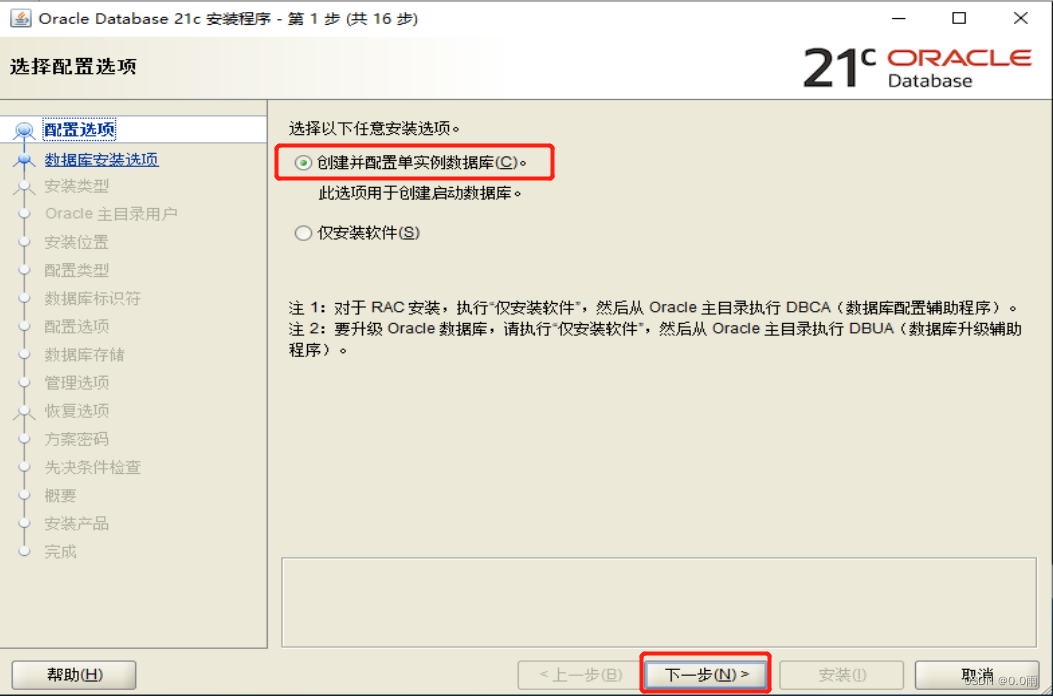Select the 配置选项 step at top of sidebar

point(79,129)
